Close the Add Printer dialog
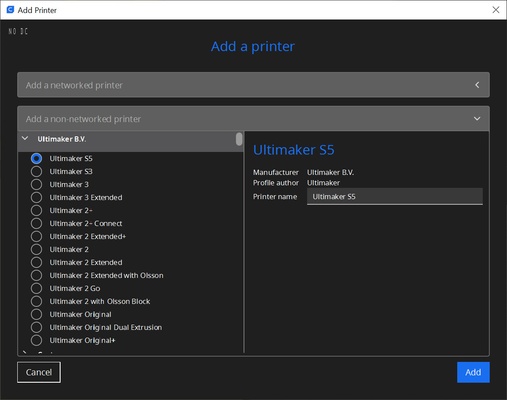 point(496,10)
